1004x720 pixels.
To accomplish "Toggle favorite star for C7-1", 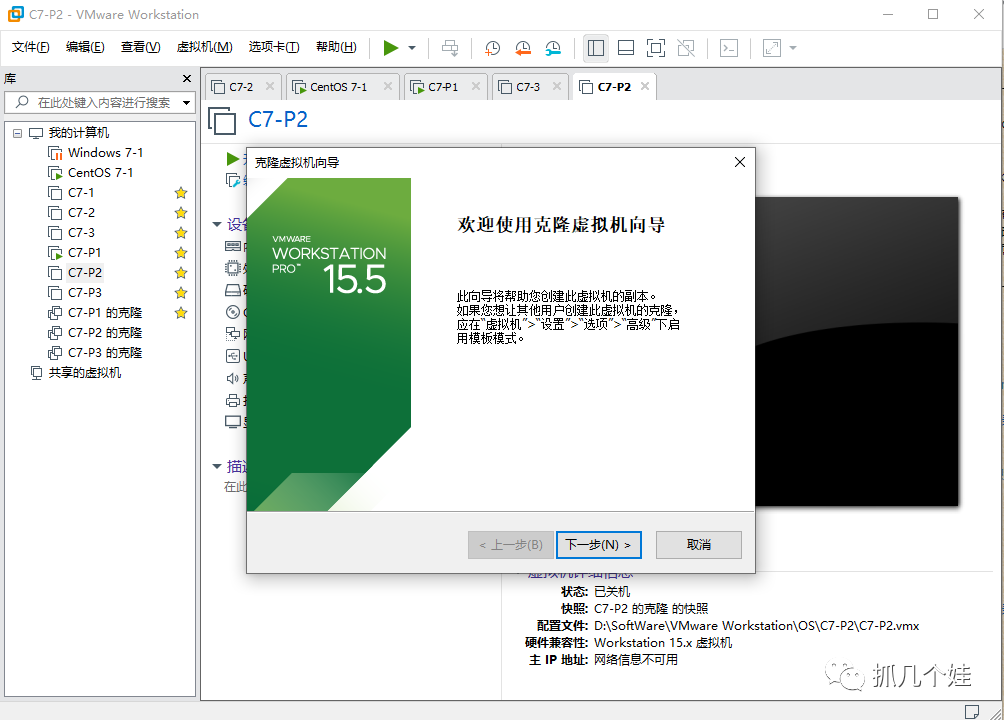I will click(x=181, y=192).
